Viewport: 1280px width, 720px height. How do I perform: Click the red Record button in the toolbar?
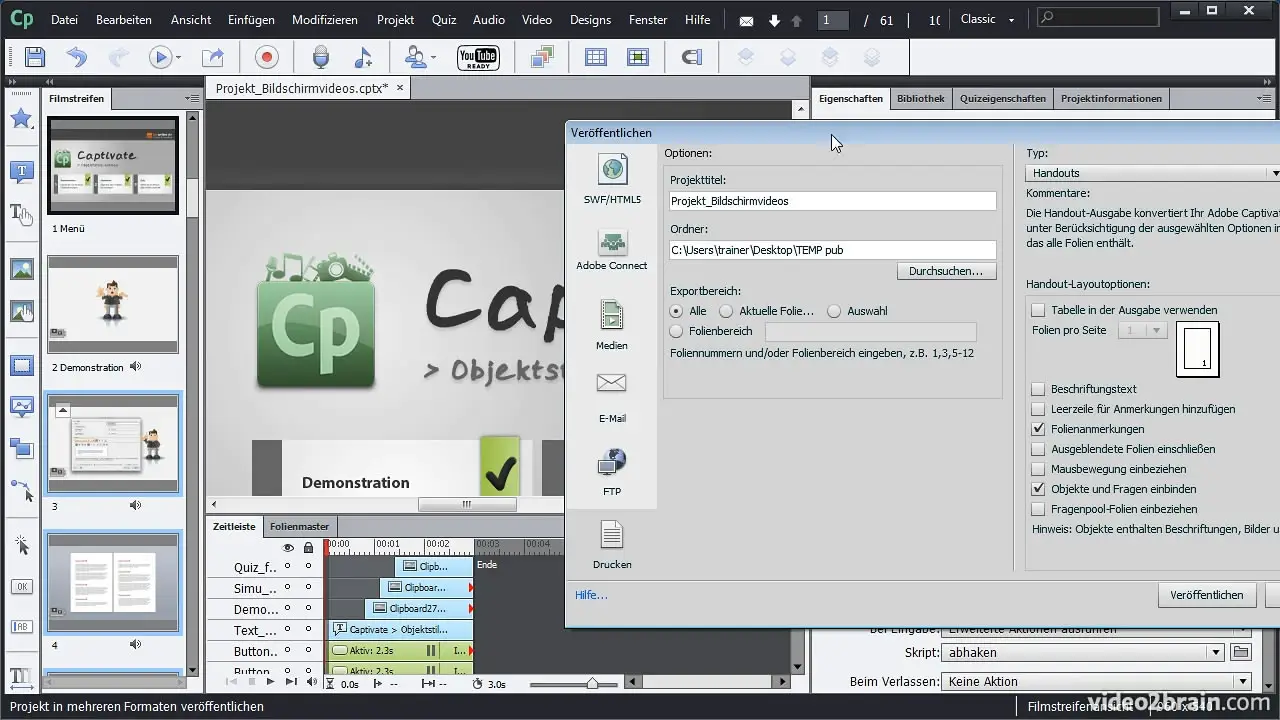click(267, 57)
